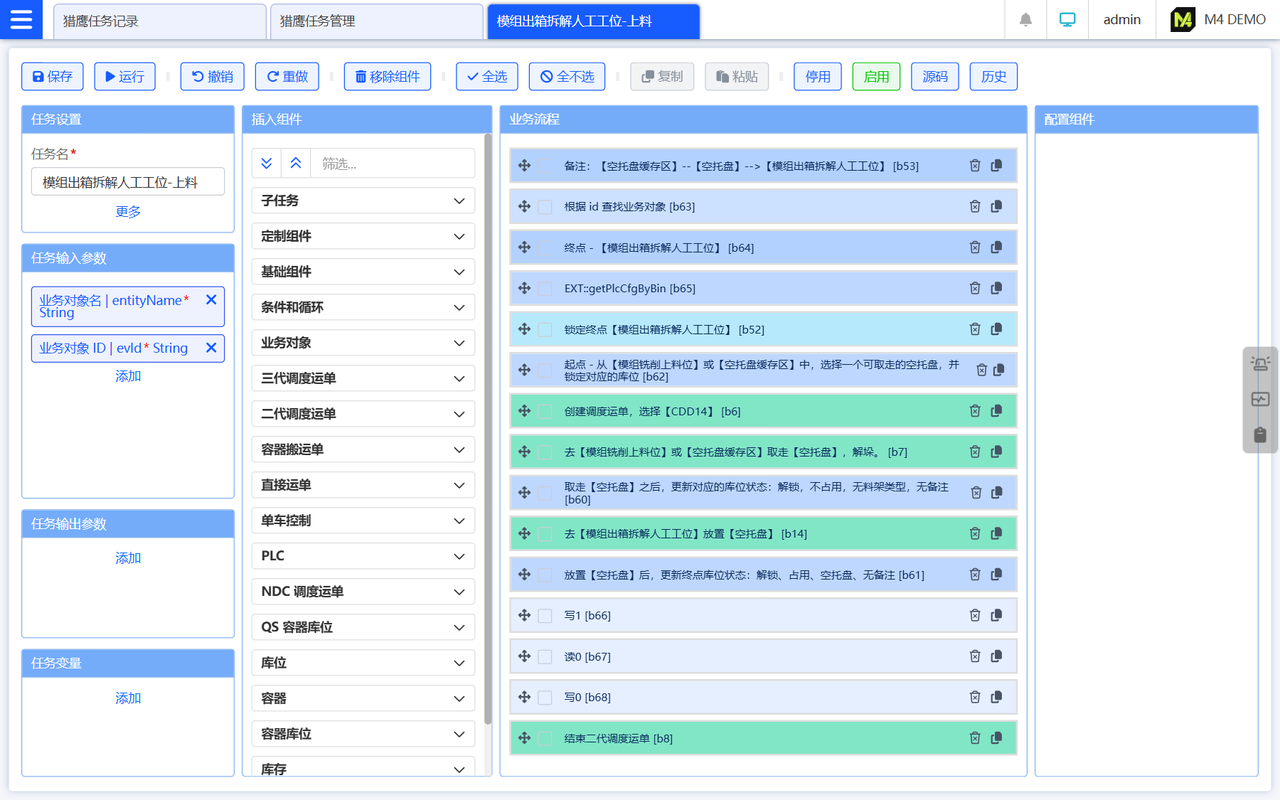Image resolution: width=1280 pixels, height=800 pixels.
Task: Check the box for 根据 id 查找业务对象 [b63]
Action: pos(545,207)
